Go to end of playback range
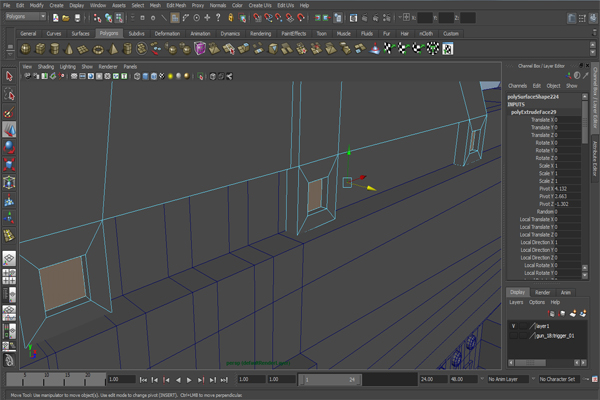Screen dimensions: 600x400 [224, 380]
